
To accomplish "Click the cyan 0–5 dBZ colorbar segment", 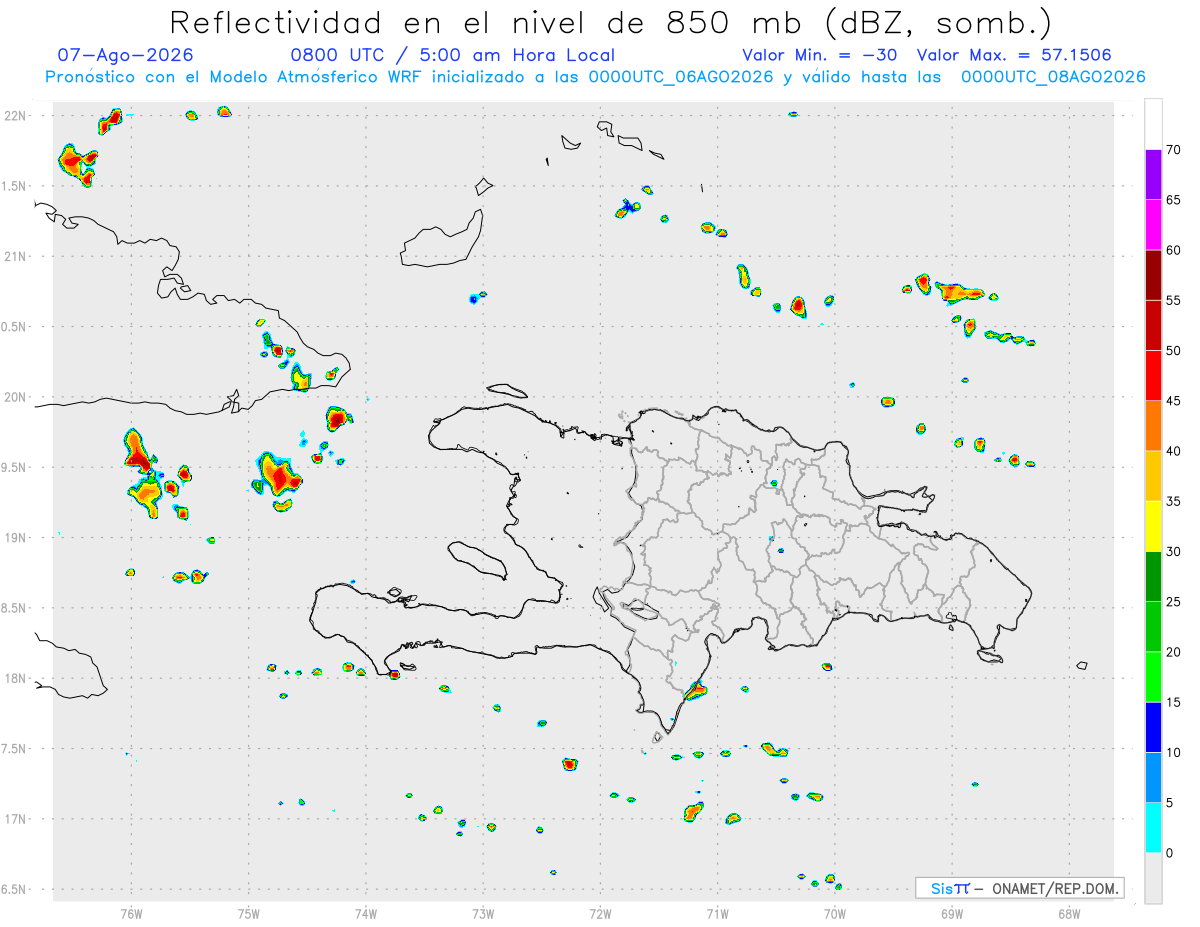I will 1153,827.
